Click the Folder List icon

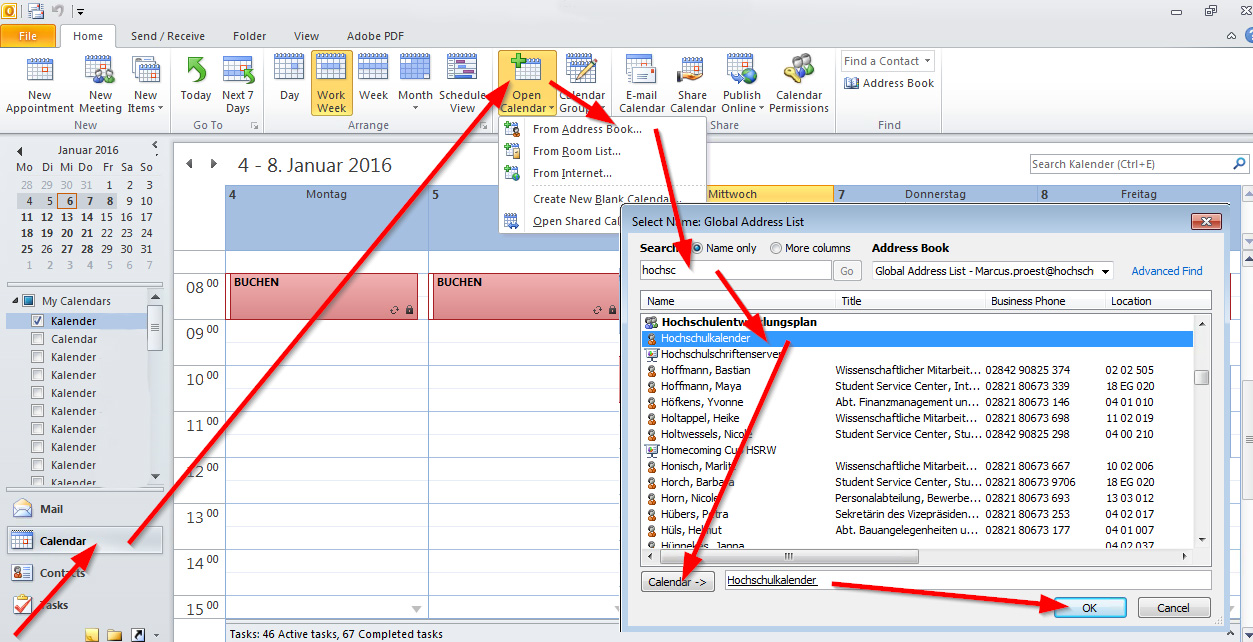click(115, 635)
